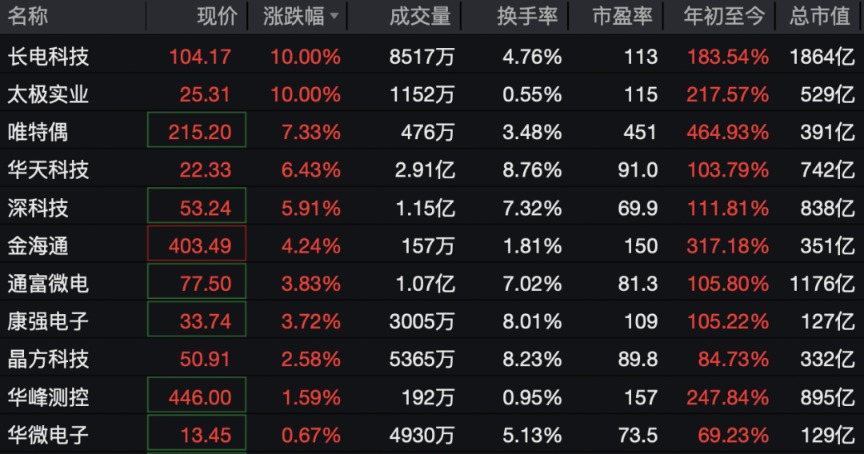Open stock 深科技
864x454 pixels.
[x=37, y=208]
